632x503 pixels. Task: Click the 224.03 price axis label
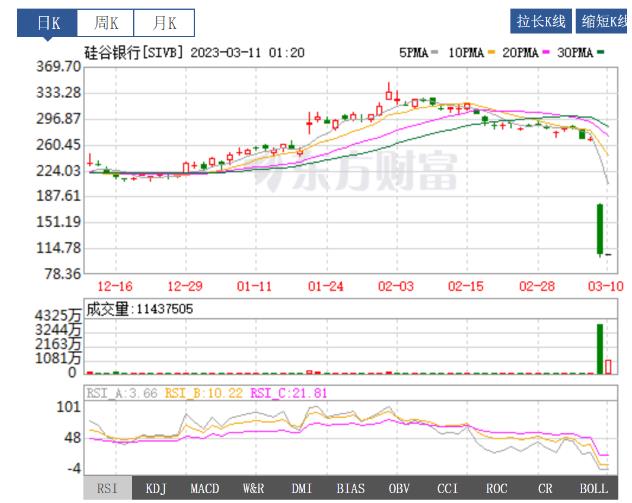(x=59, y=170)
